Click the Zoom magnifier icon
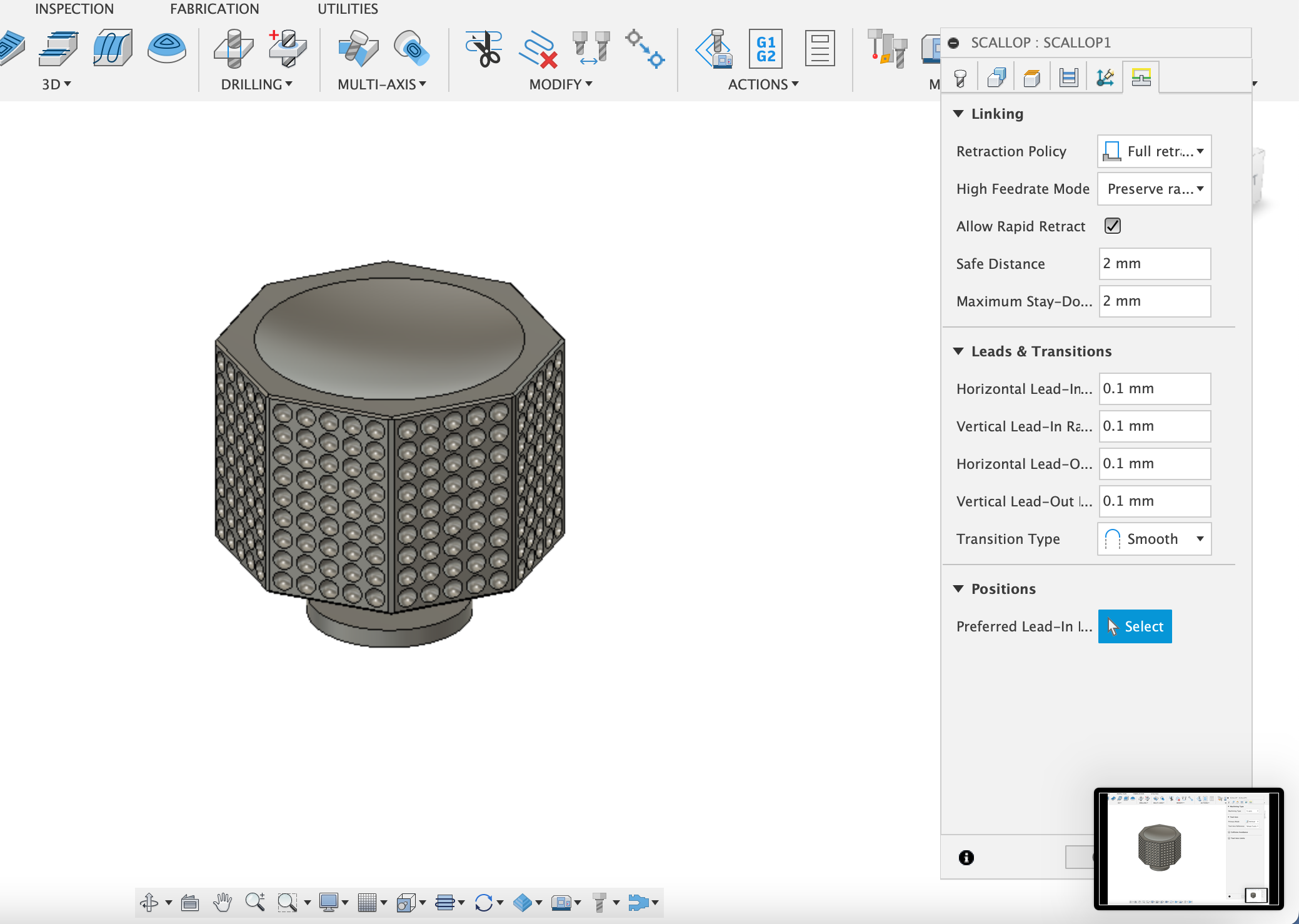This screenshot has width=1299, height=924. point(255,902)
